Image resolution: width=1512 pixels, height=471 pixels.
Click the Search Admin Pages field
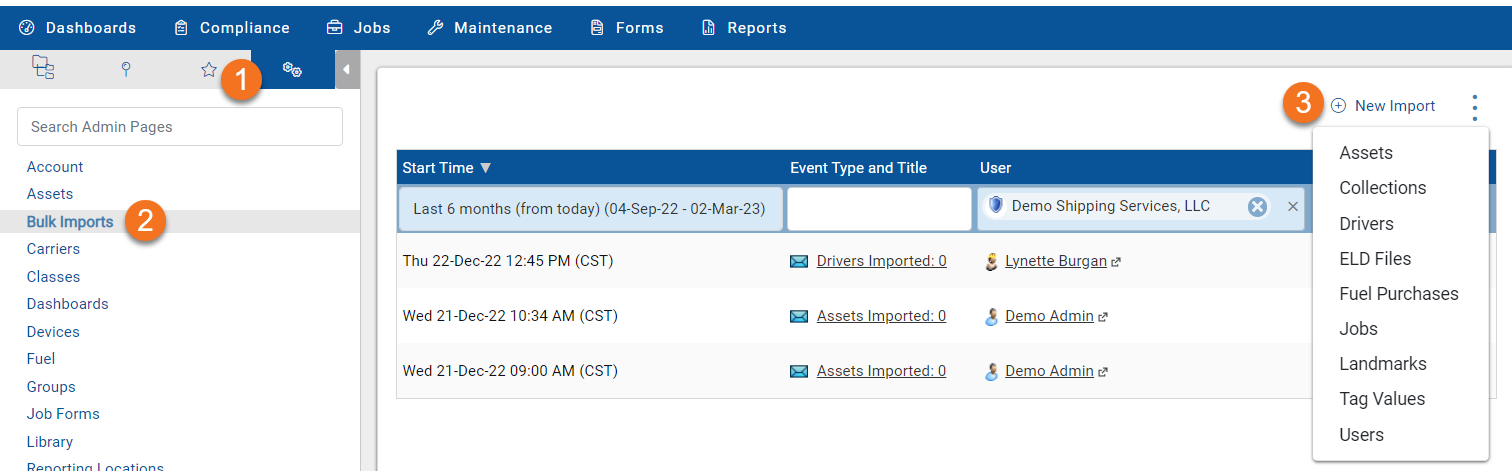tap(180, 127)
